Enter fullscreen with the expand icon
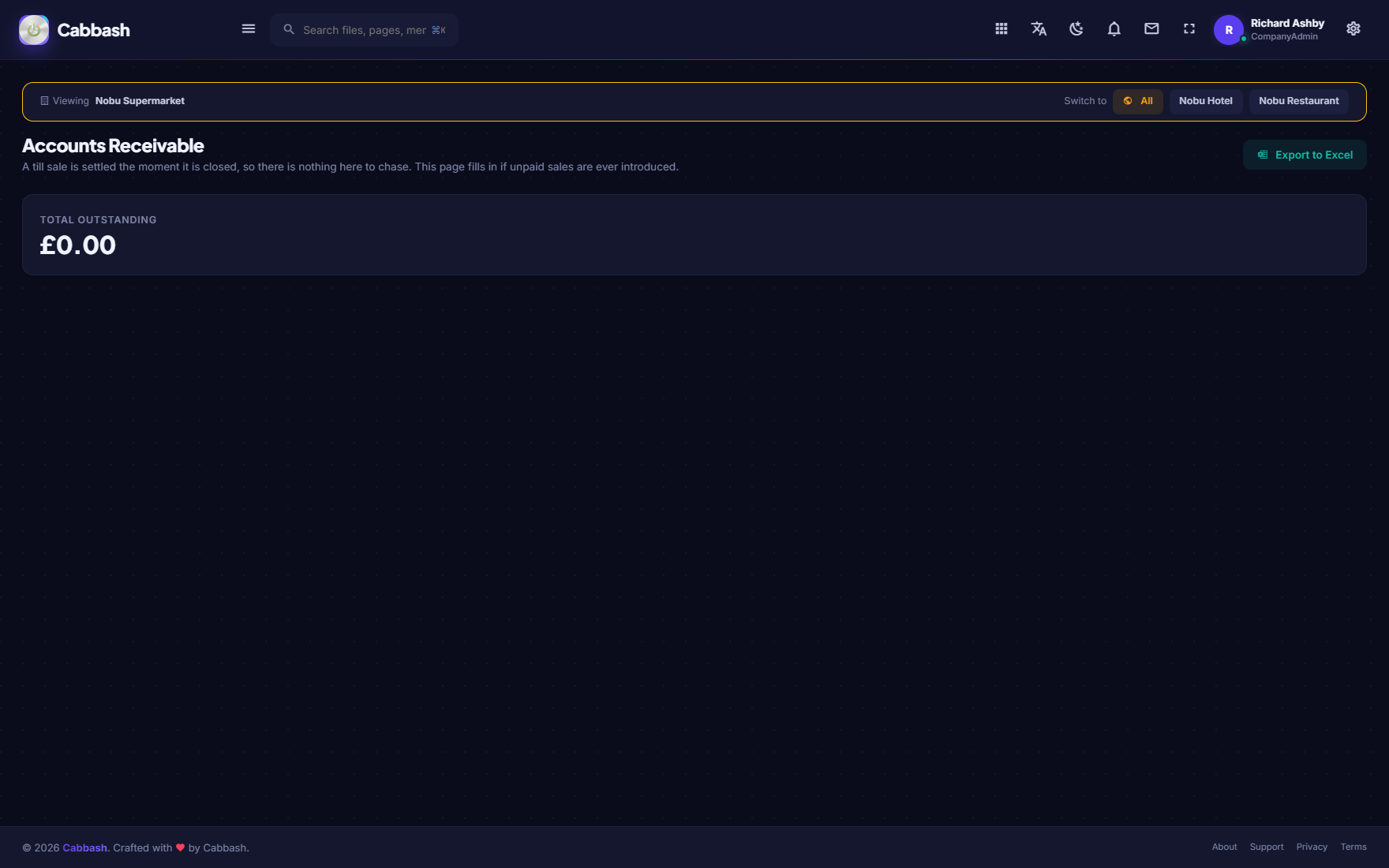 pyautogui.click(x=1189, y=29)
